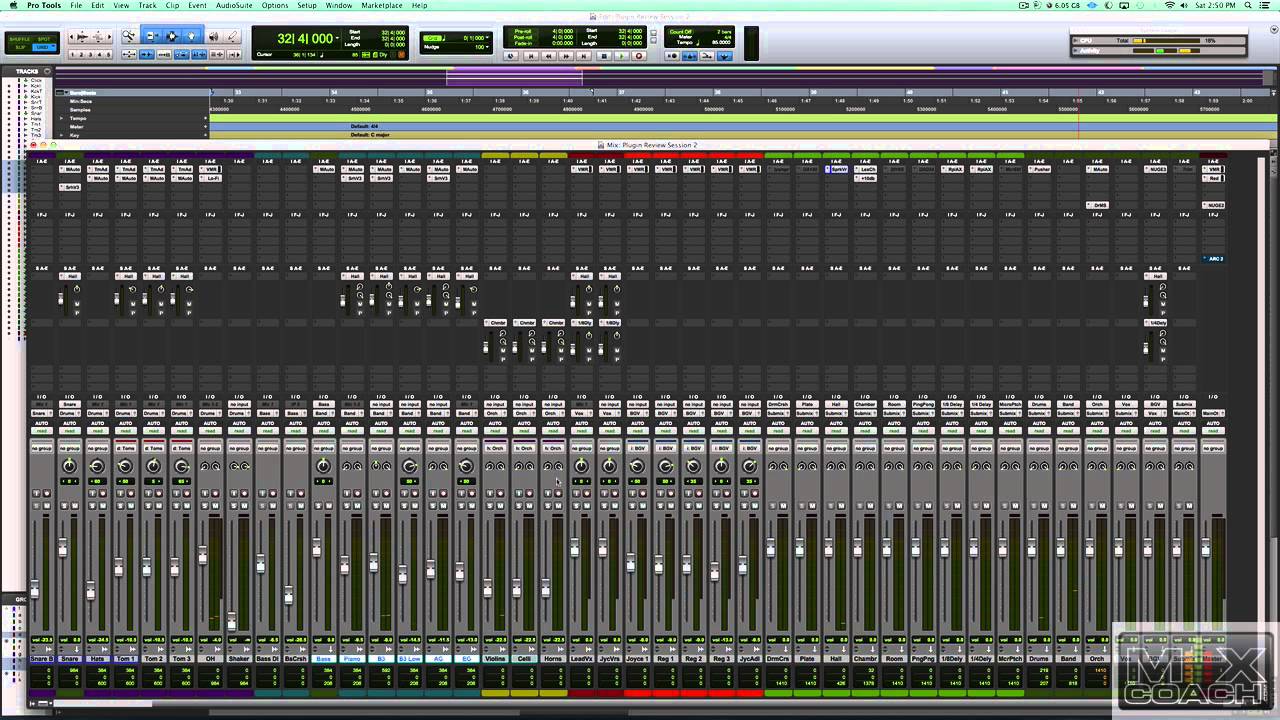Viewport: 1280px width, 720px height.
Task: Click the Stop transport button
Action: pos(604,56)
